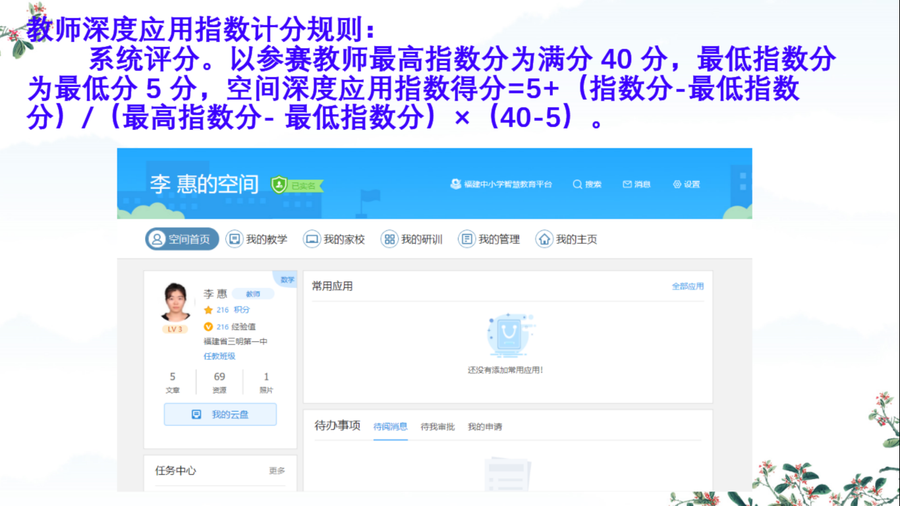This screenshot has width=900, height=506.
Task: Click the 教师 role tag
Action: coord(253,294)
